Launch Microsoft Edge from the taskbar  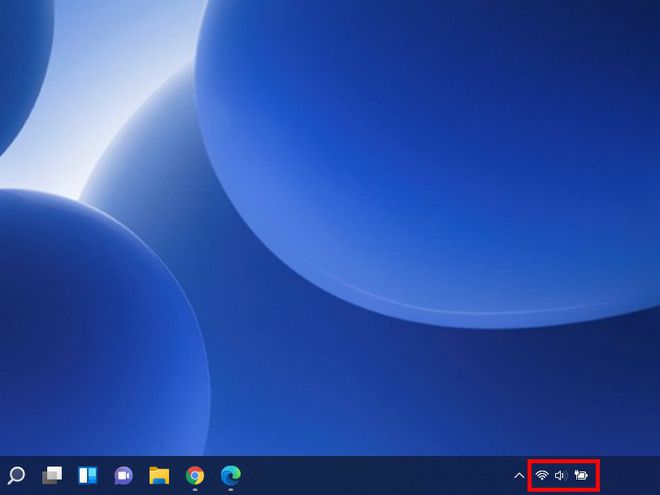(231, 476)
